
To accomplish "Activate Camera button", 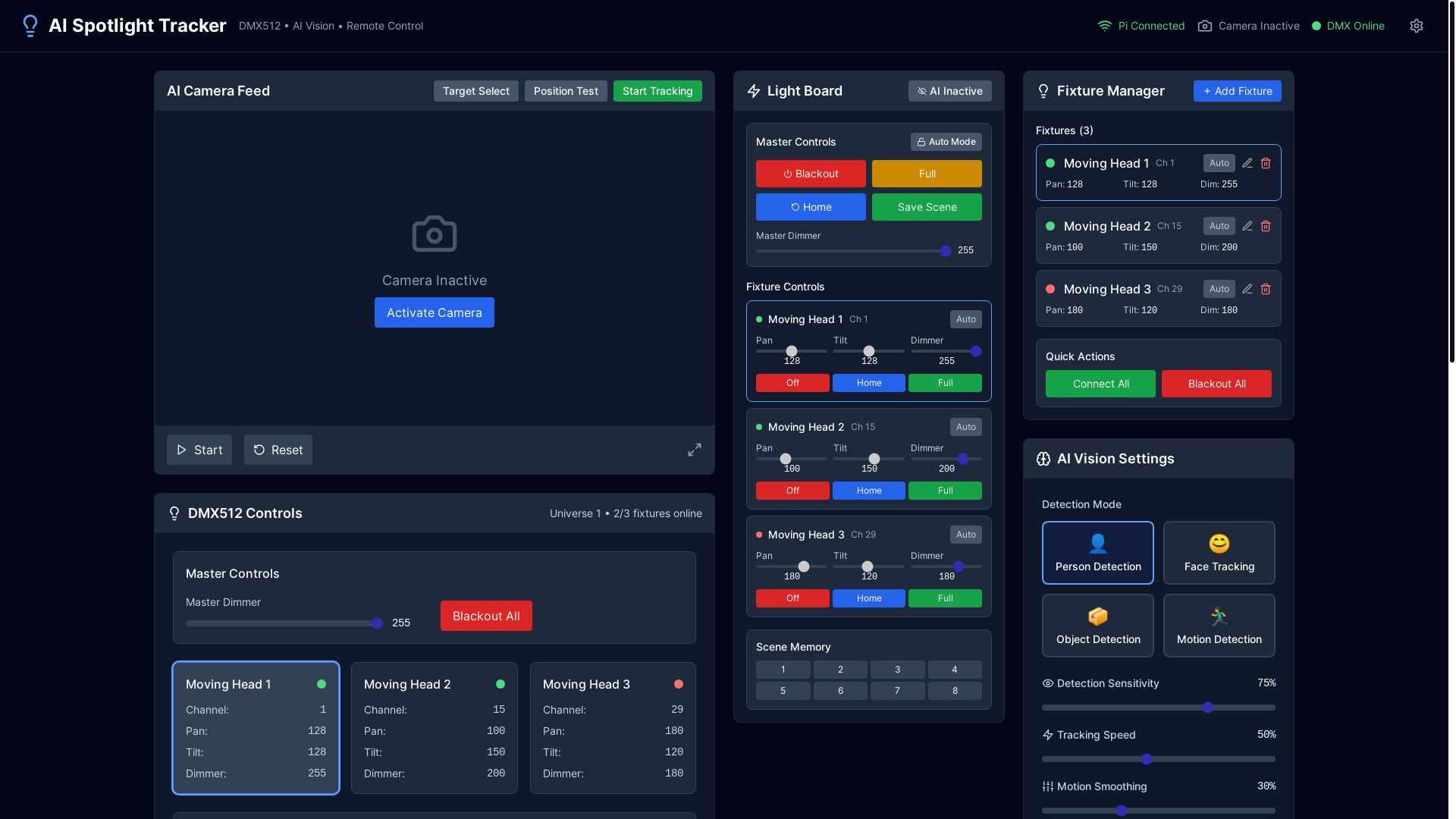I will (x=435, y=312).
